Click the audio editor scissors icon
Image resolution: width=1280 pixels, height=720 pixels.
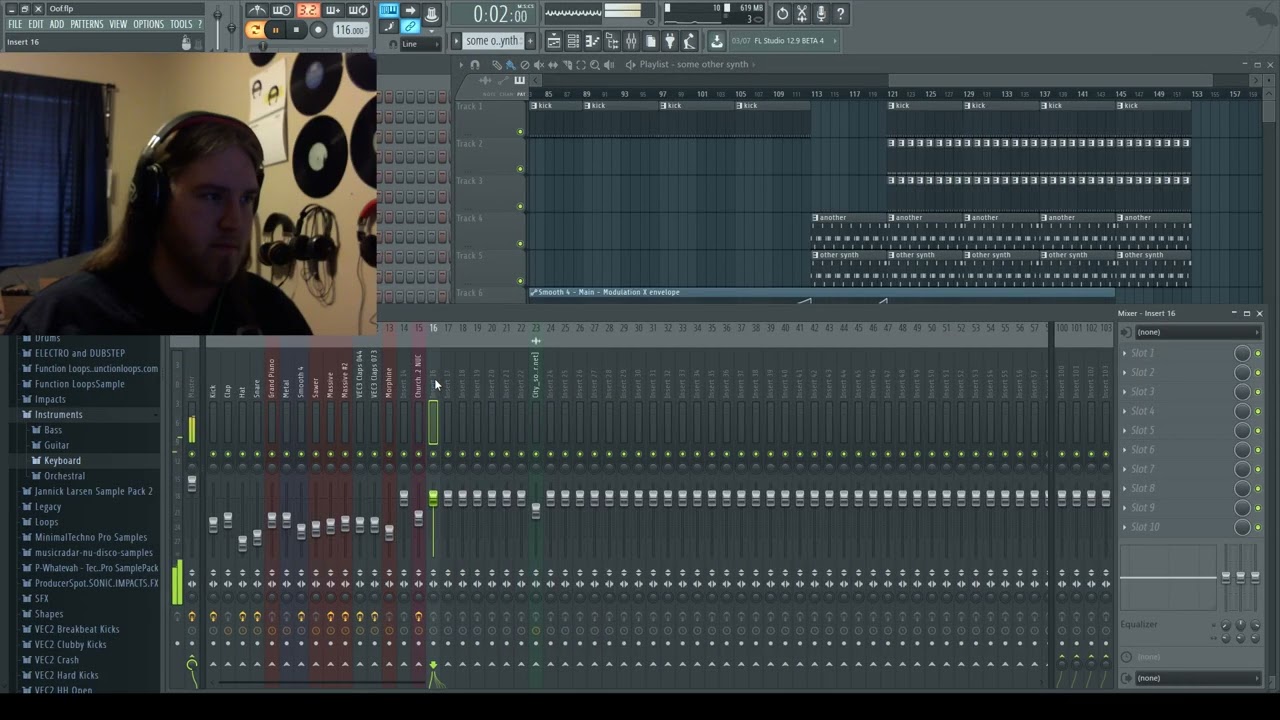pyautogui.click(x=802, y=13)
